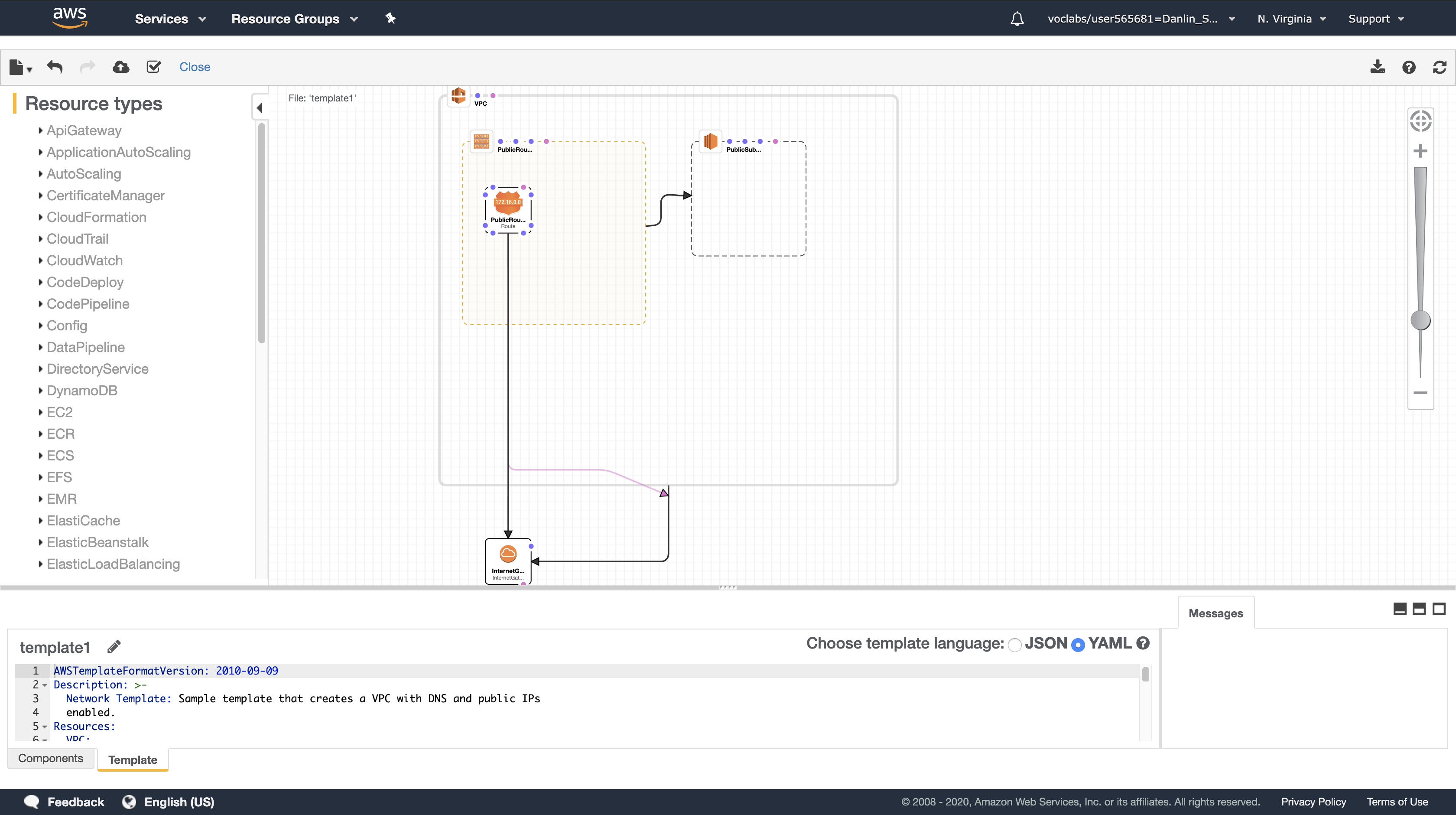Select JSON template language
Viewport: 1456px width, 815px height.
click(x=1014, y=644)
